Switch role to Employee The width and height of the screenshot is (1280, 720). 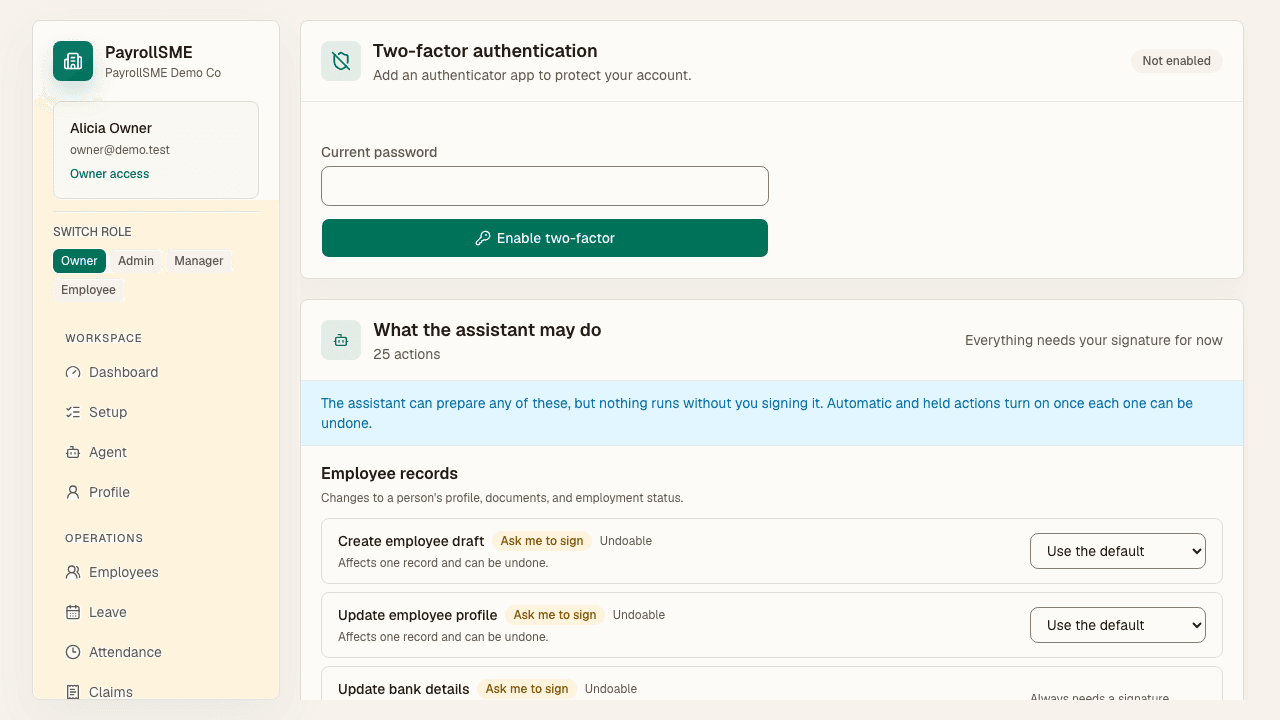(88, 290)
